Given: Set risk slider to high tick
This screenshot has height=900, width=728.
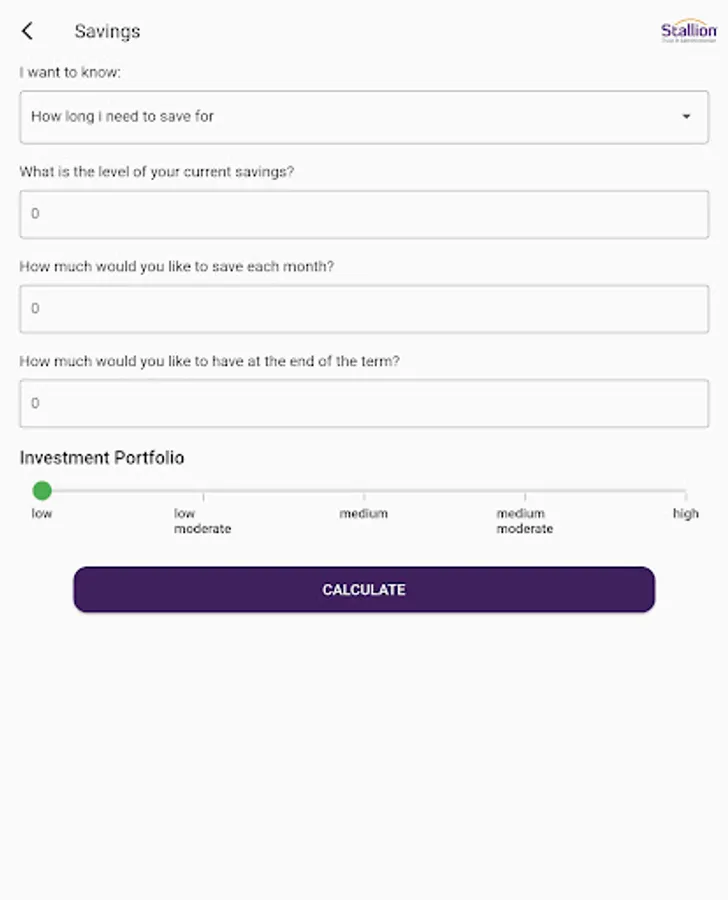Looking at the screenshot, I should coord(686,492).
